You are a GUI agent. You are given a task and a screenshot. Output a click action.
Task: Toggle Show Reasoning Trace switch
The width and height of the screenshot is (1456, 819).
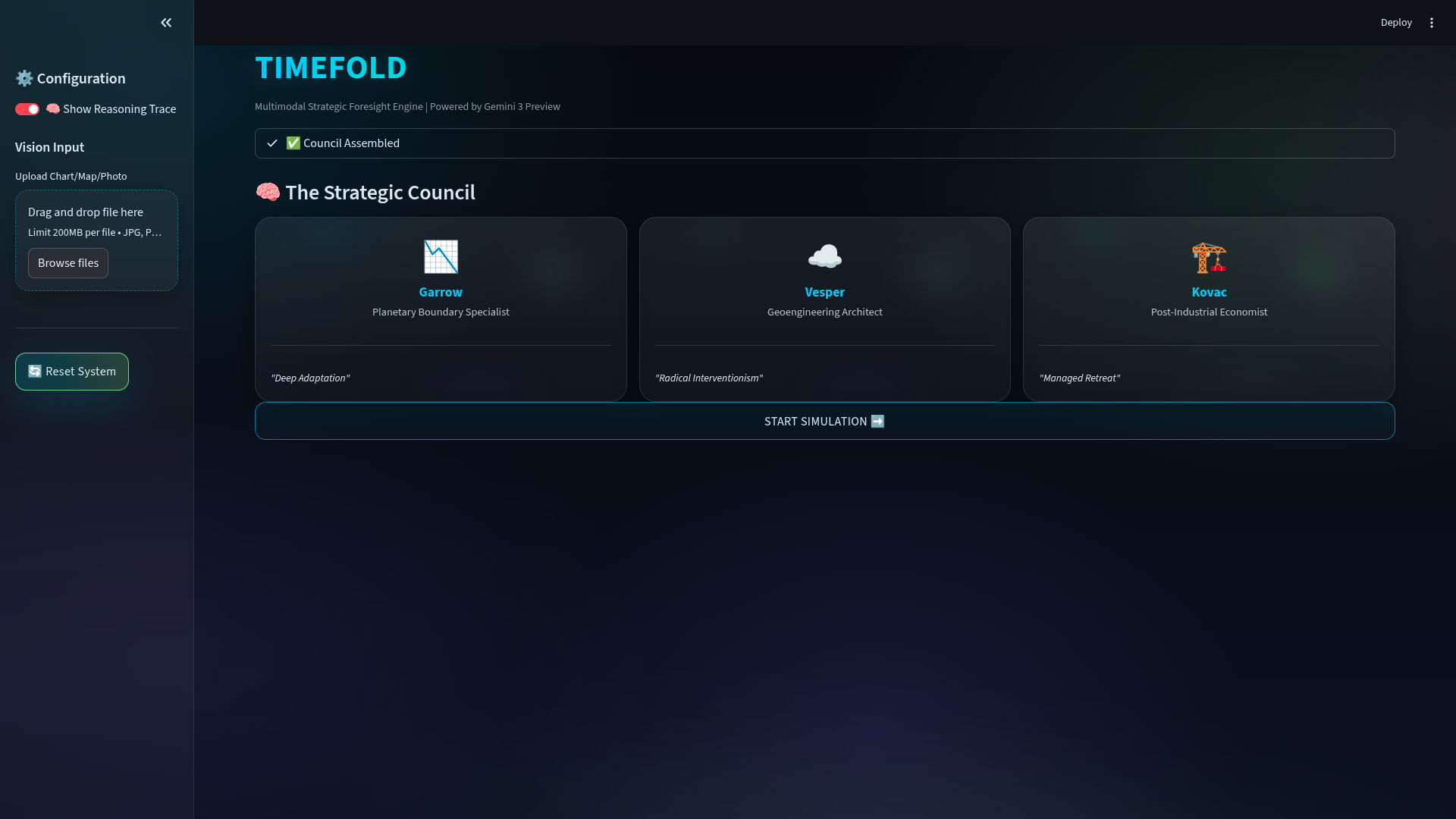click(27, 109)
